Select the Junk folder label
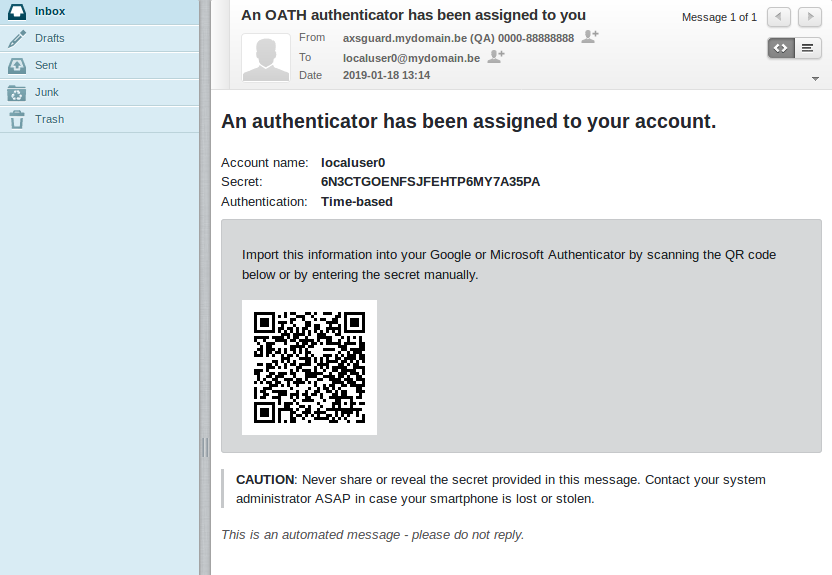Screen dimensions: 832x575 point(47,92)
